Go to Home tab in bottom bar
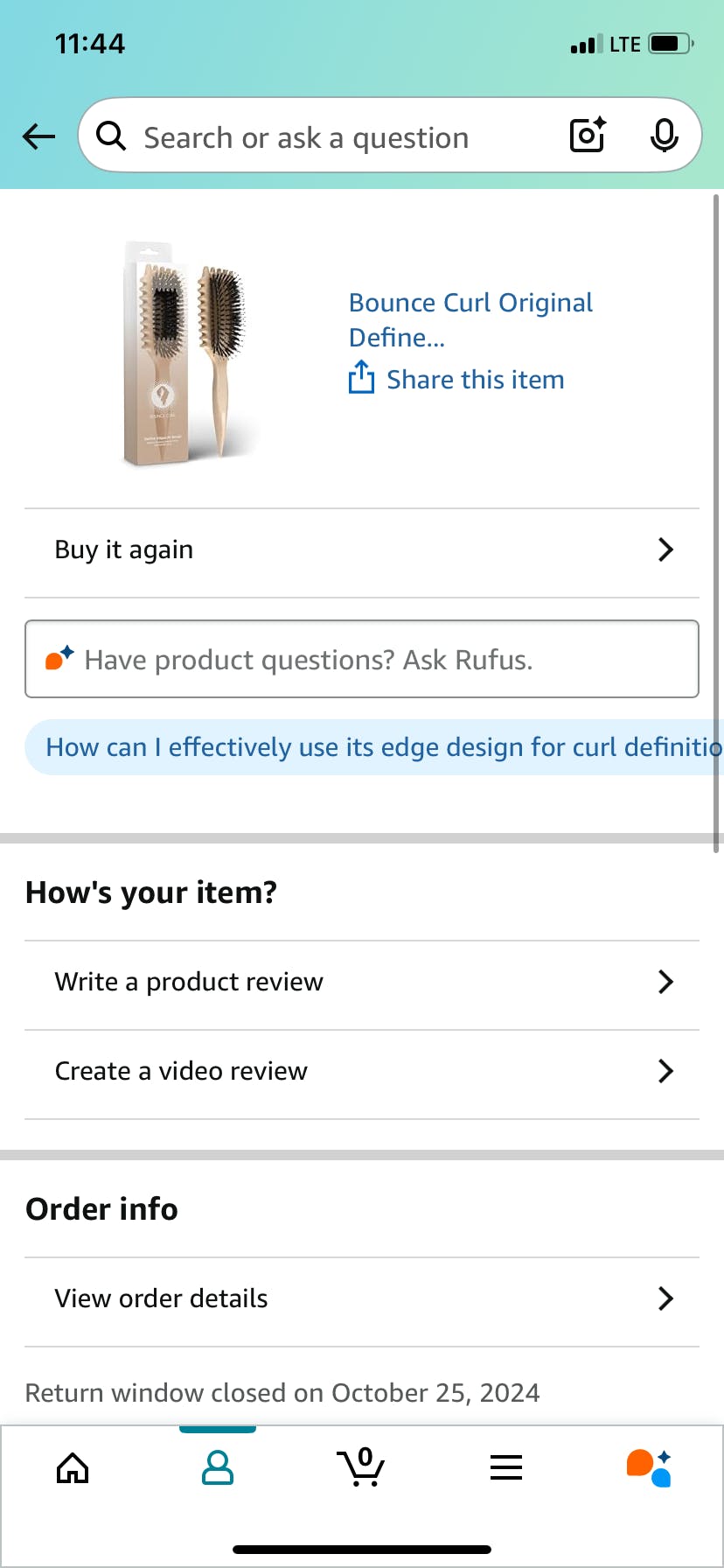The image size is (724, 1568). tap(73, 1468)
